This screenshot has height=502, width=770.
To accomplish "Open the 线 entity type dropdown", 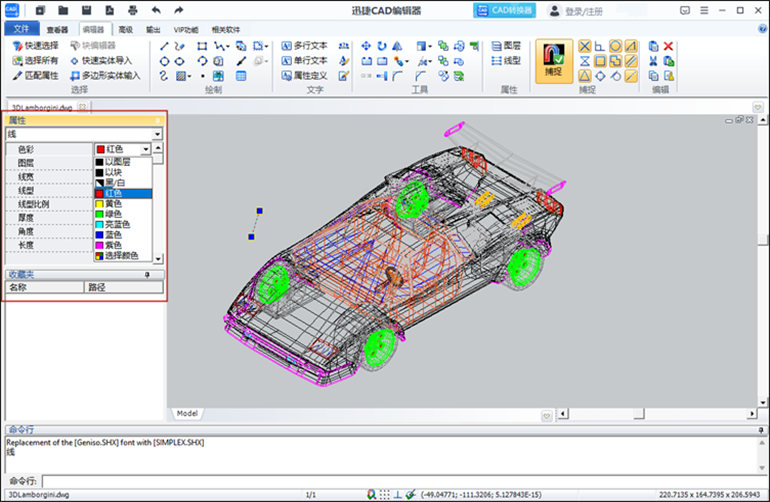I will [157, 134].
